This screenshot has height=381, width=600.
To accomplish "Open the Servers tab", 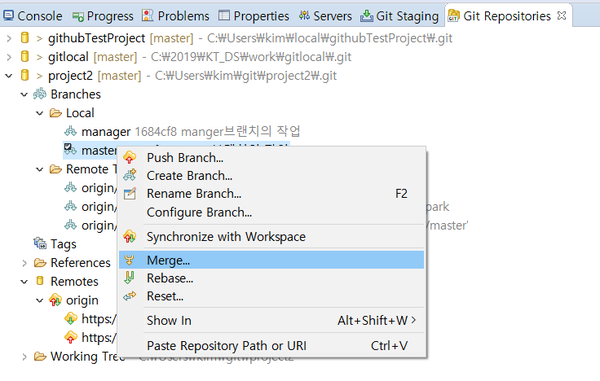I will [325, 16].
